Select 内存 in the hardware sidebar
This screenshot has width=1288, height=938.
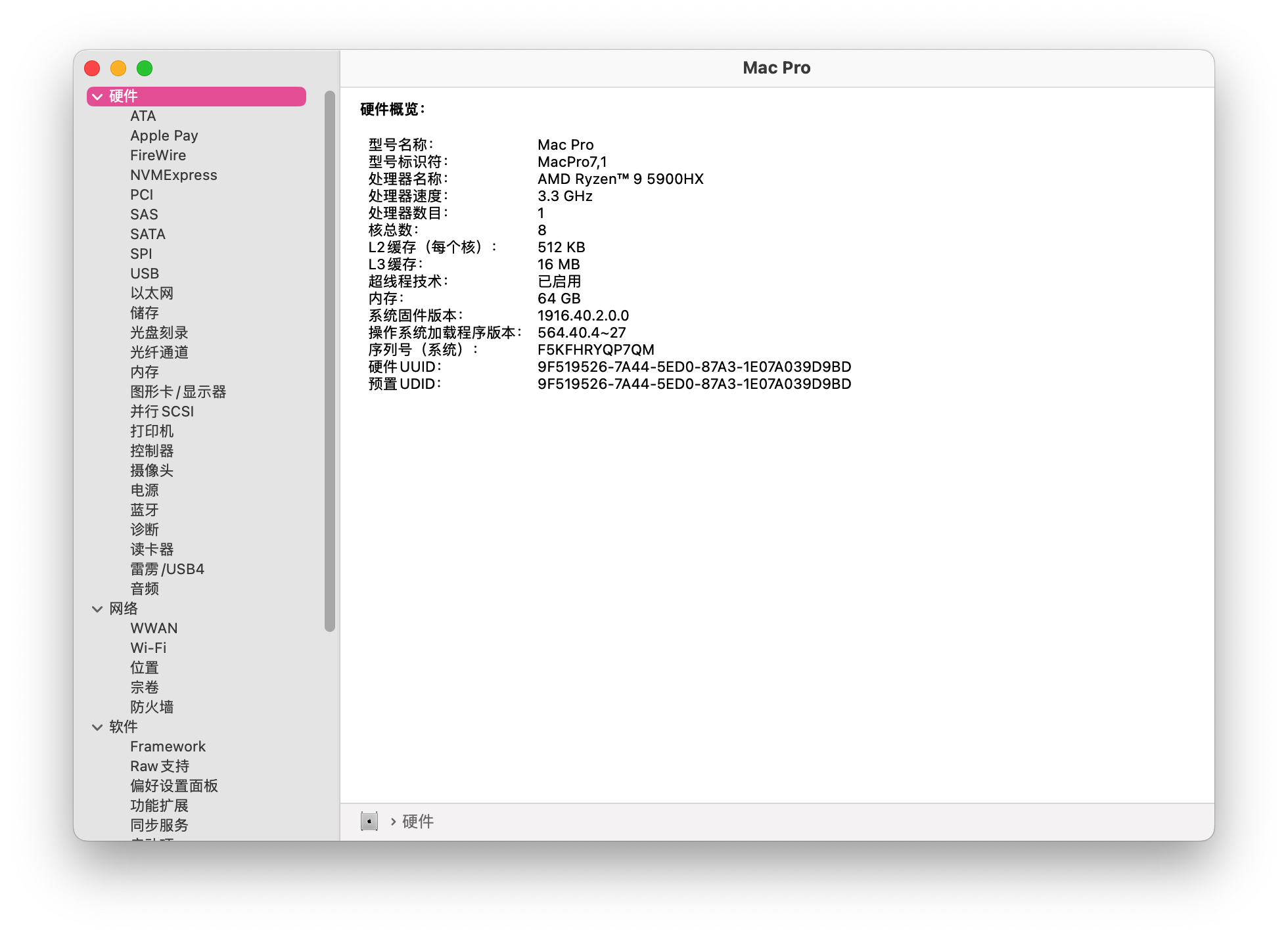pyautogui.click(x=145, y=372)
